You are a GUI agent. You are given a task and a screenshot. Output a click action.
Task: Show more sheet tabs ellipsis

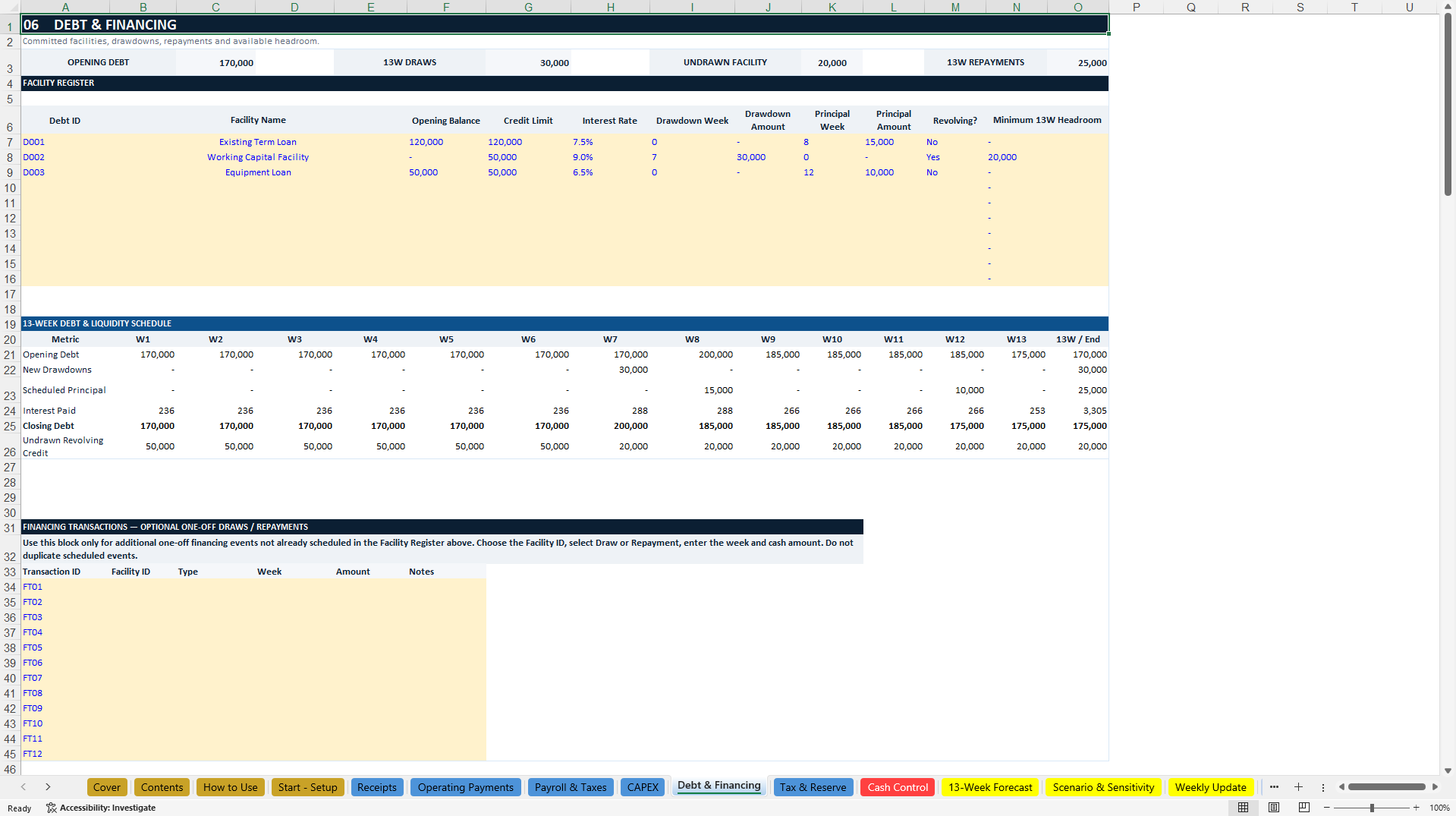1274,787
